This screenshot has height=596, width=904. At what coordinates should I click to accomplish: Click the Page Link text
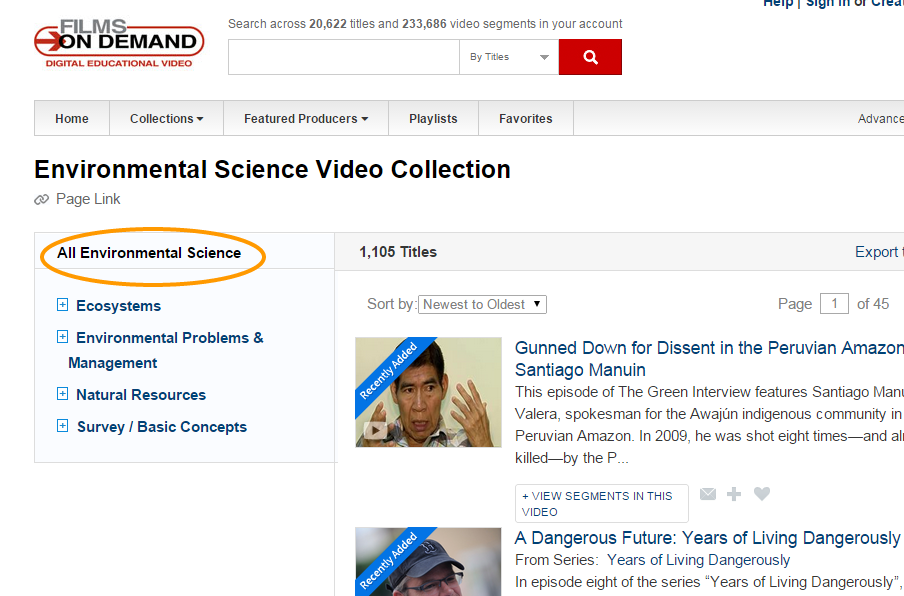[x=88, y=199]
